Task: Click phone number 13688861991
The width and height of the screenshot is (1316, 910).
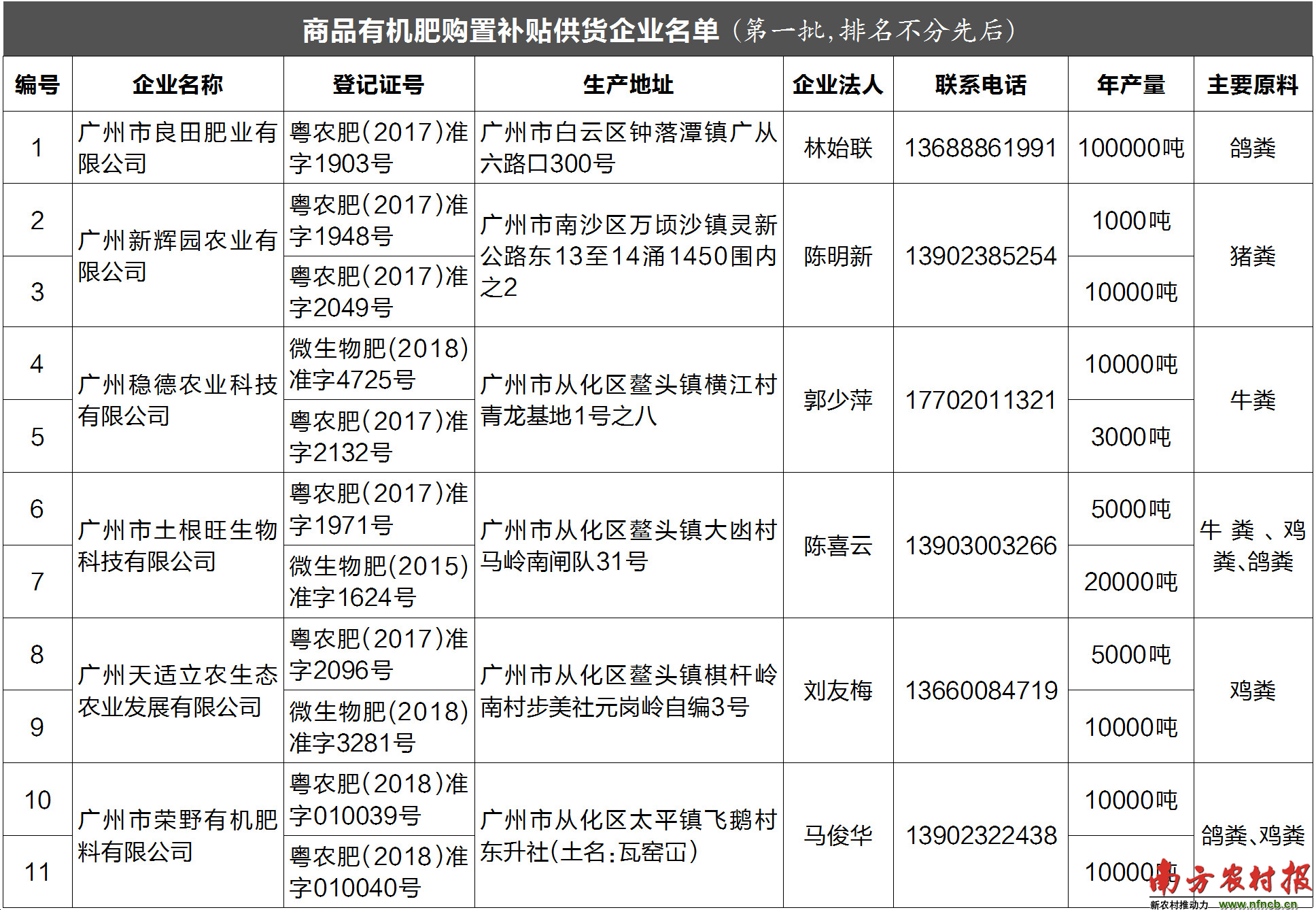Action: click(981, 148)
